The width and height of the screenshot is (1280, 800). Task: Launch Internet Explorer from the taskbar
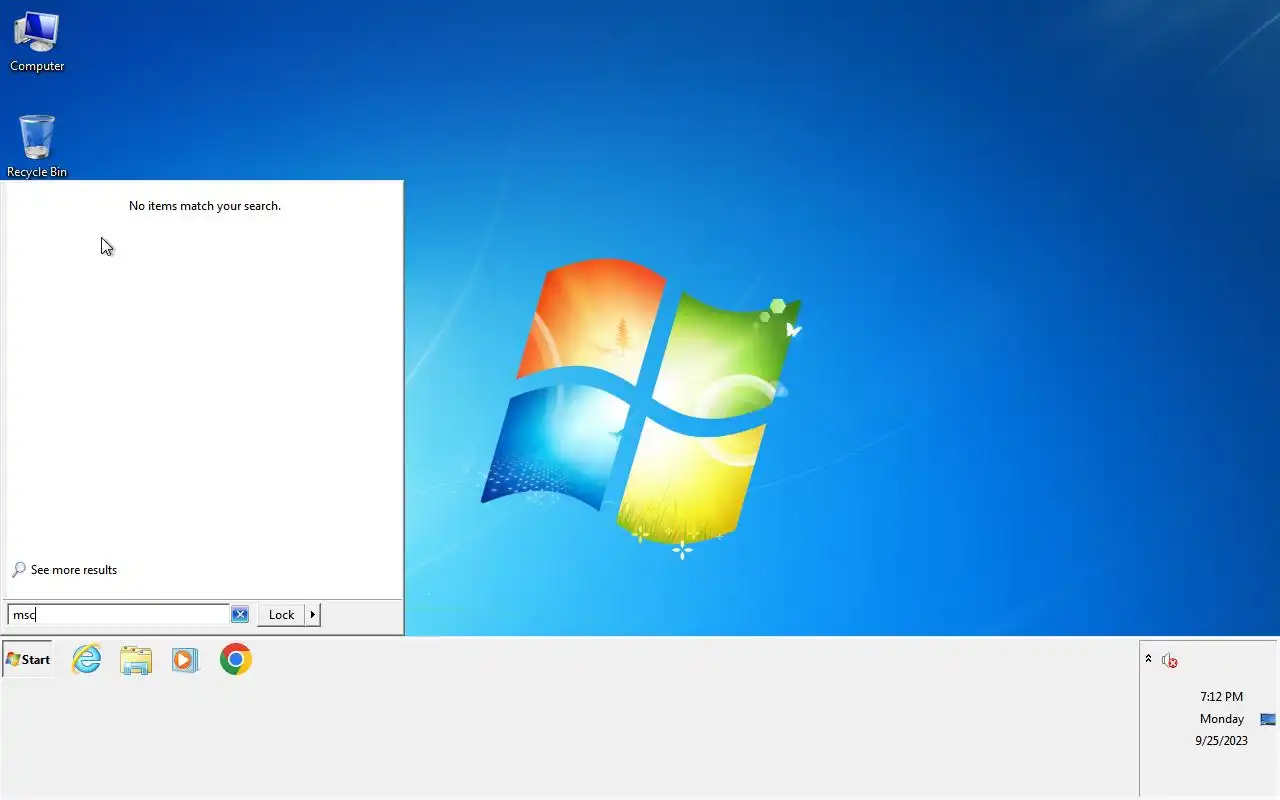tap(87, 659)
